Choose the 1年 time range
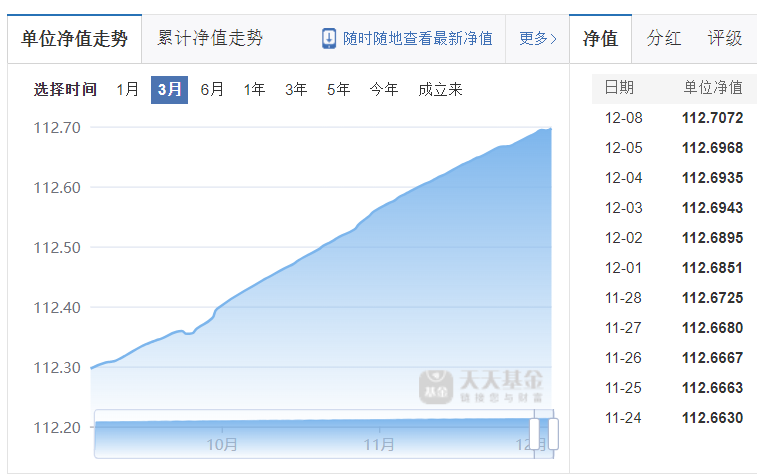 pos(254,89)
